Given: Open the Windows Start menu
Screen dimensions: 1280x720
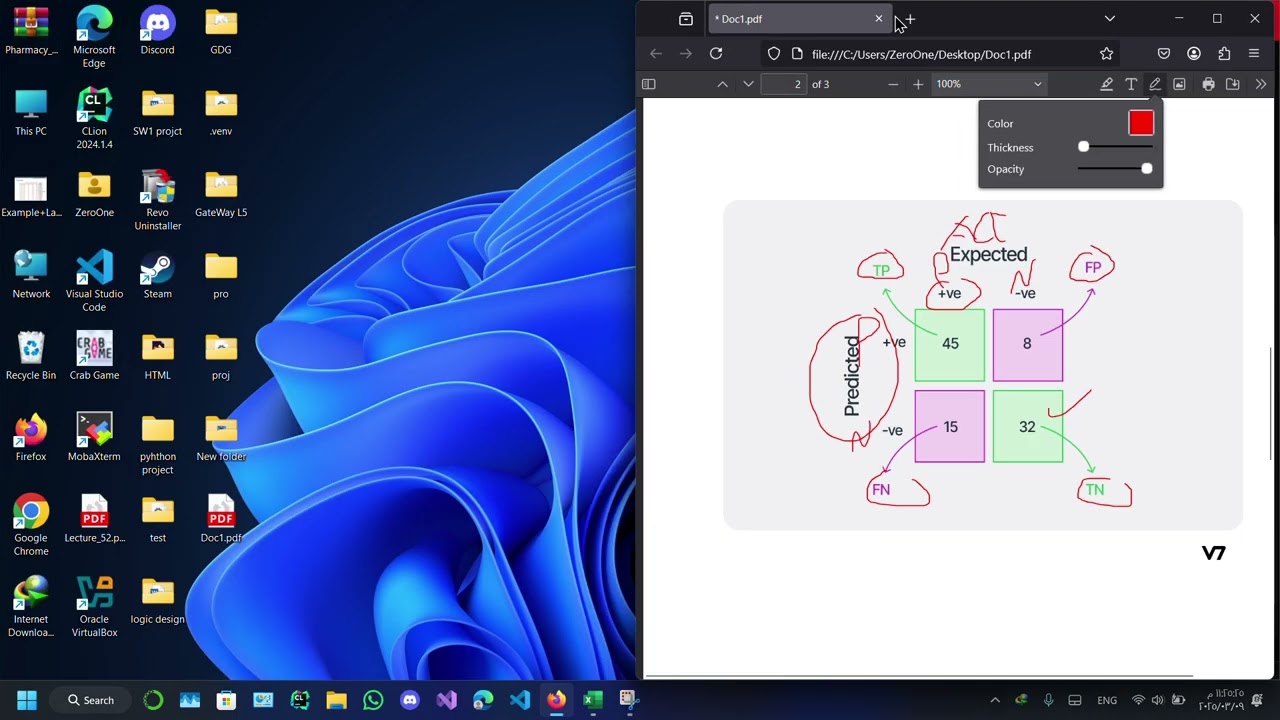Looking at the screenshot, I should [x=27, y=700].
